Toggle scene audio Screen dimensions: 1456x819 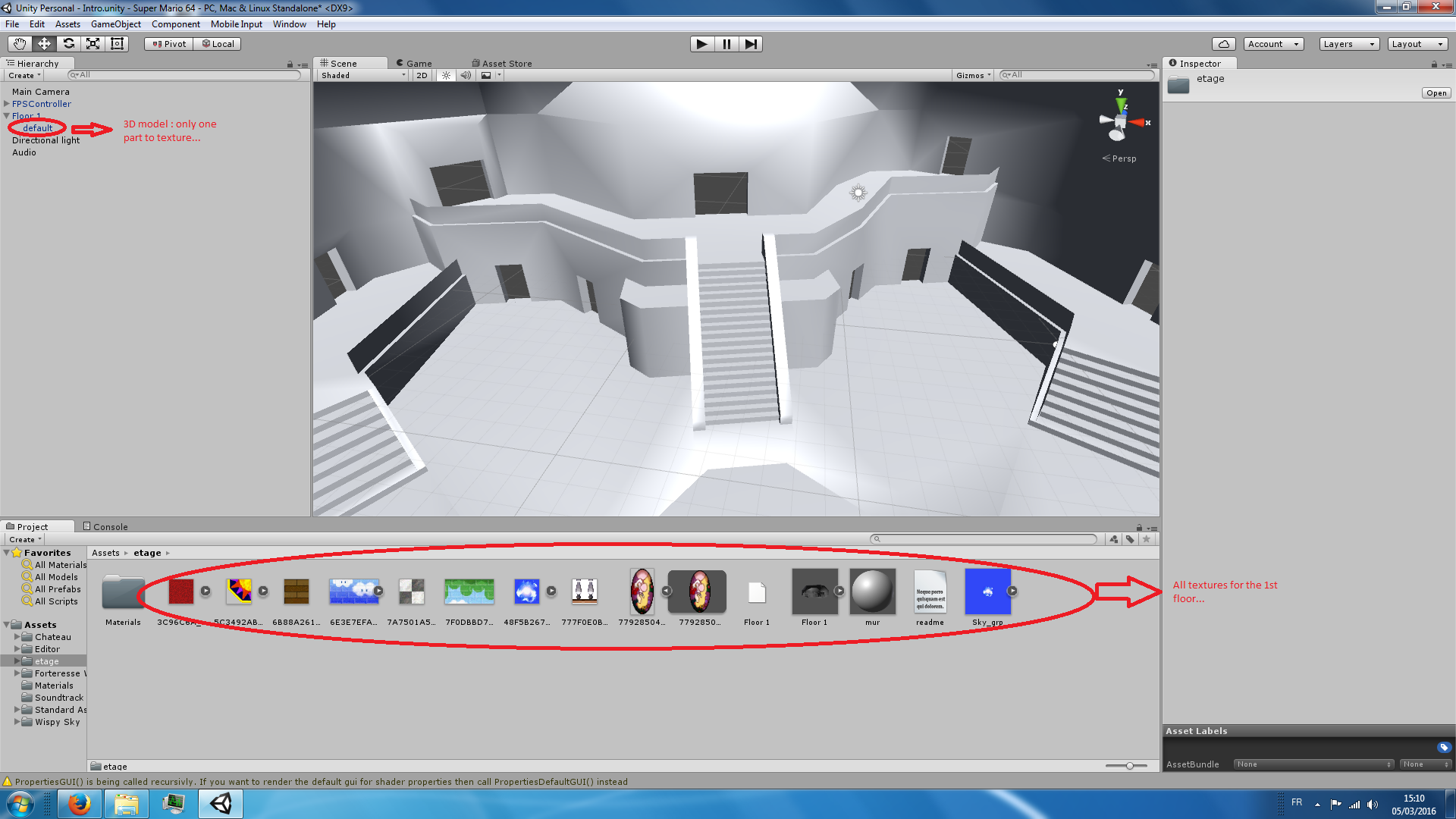point(466,75)
